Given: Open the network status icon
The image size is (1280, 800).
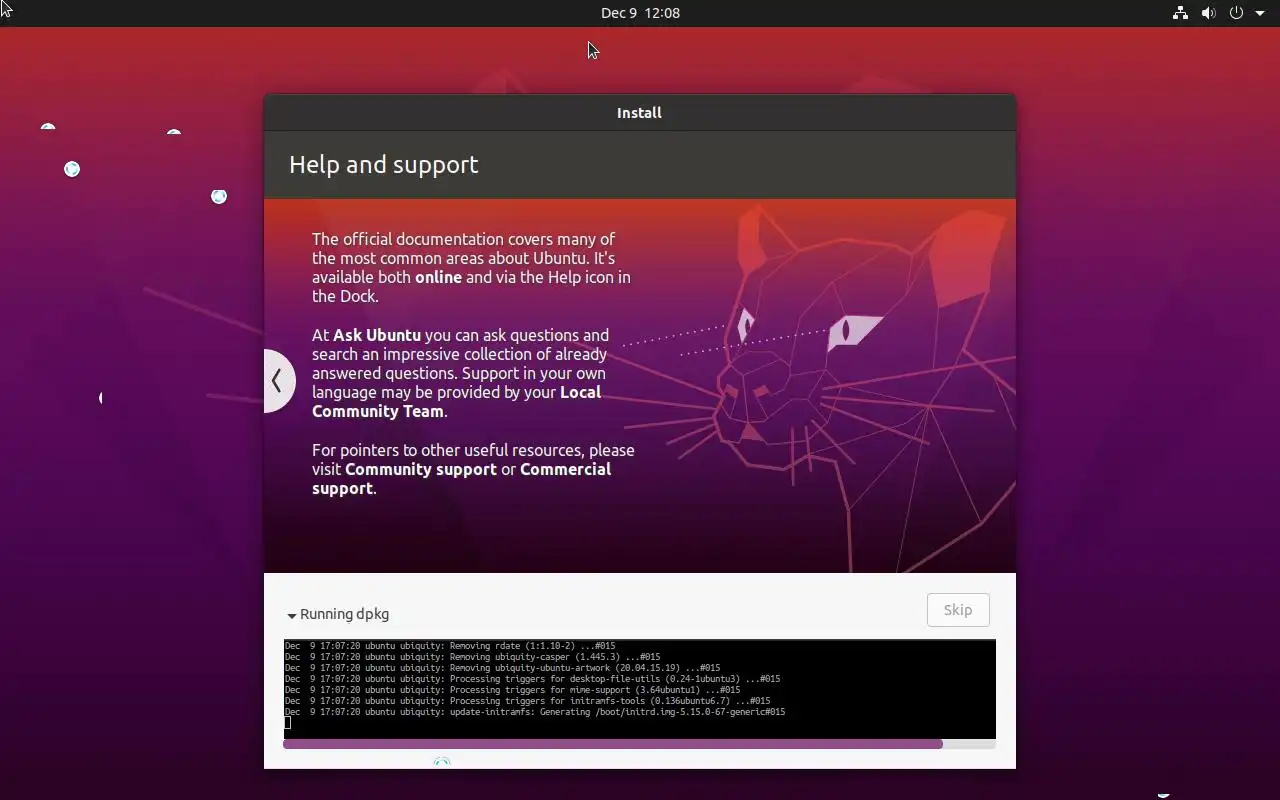Looking at the screenshot, I should (1180, 13).
